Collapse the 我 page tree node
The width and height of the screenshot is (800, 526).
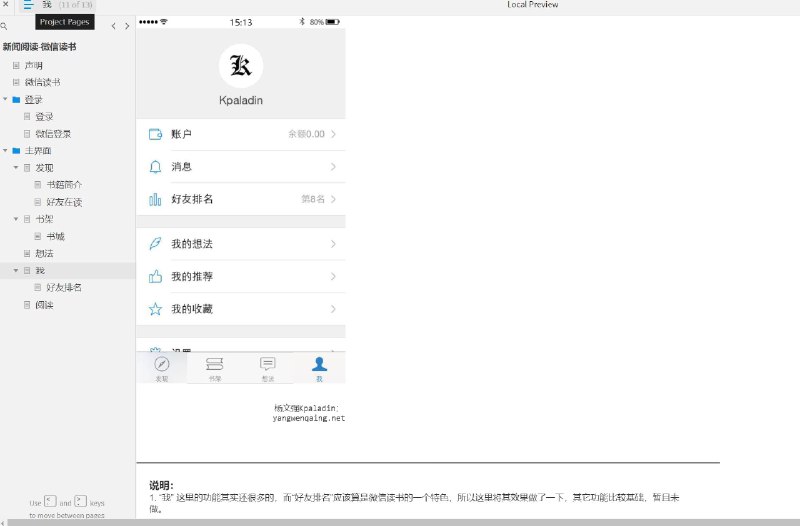(x=16, y=270)
